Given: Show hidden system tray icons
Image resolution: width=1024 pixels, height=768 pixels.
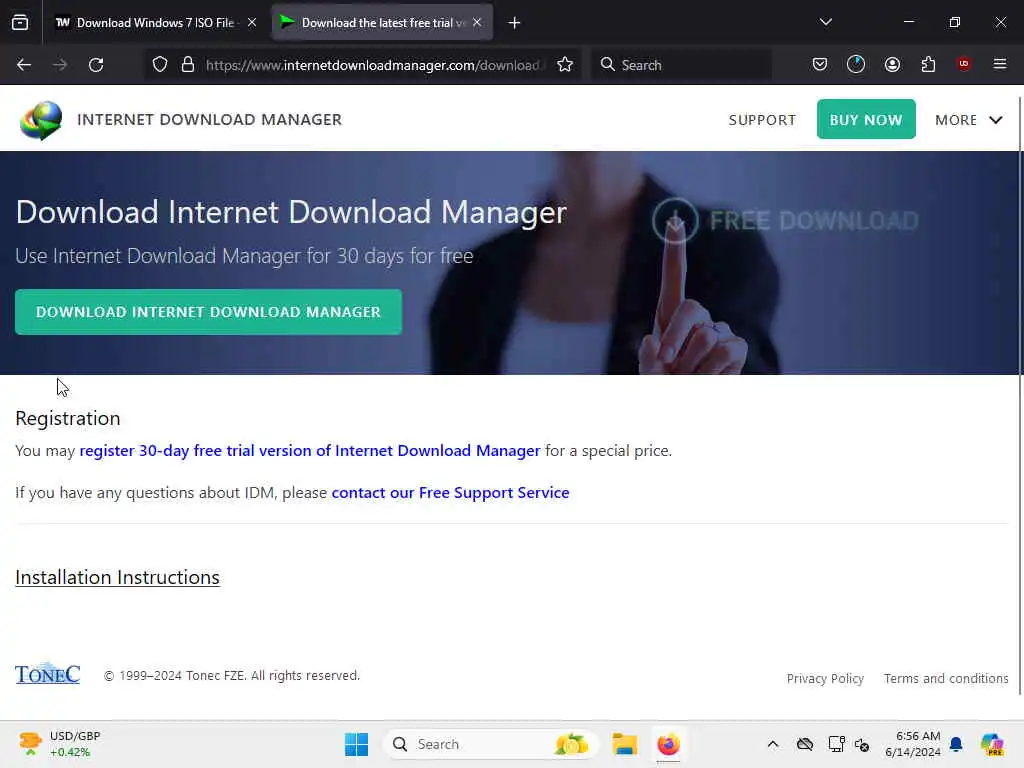Looking at the screenshot, I should click(773, 744).
